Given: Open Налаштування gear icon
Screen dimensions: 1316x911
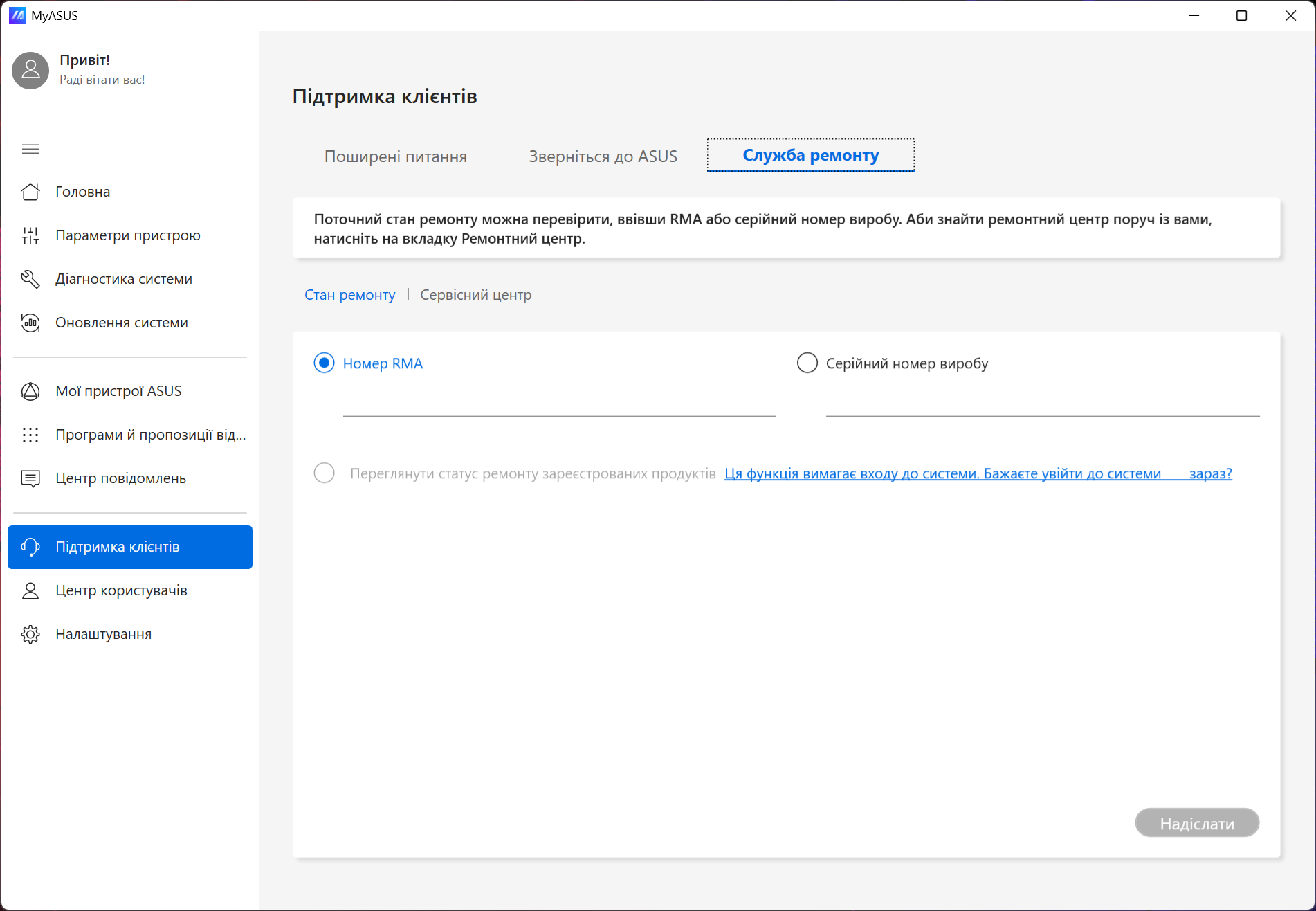Looking at the screenshot, I should pos(30,634).
